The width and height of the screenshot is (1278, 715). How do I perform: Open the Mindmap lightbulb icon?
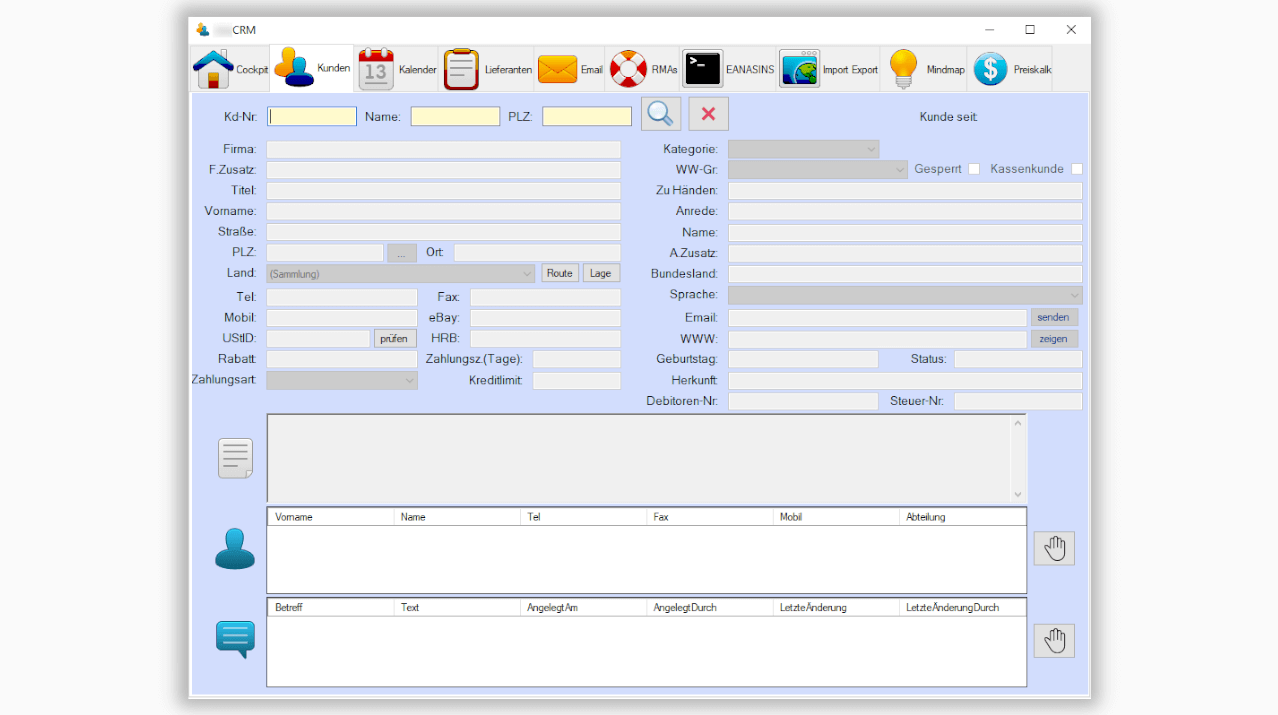tap(903, 69)
